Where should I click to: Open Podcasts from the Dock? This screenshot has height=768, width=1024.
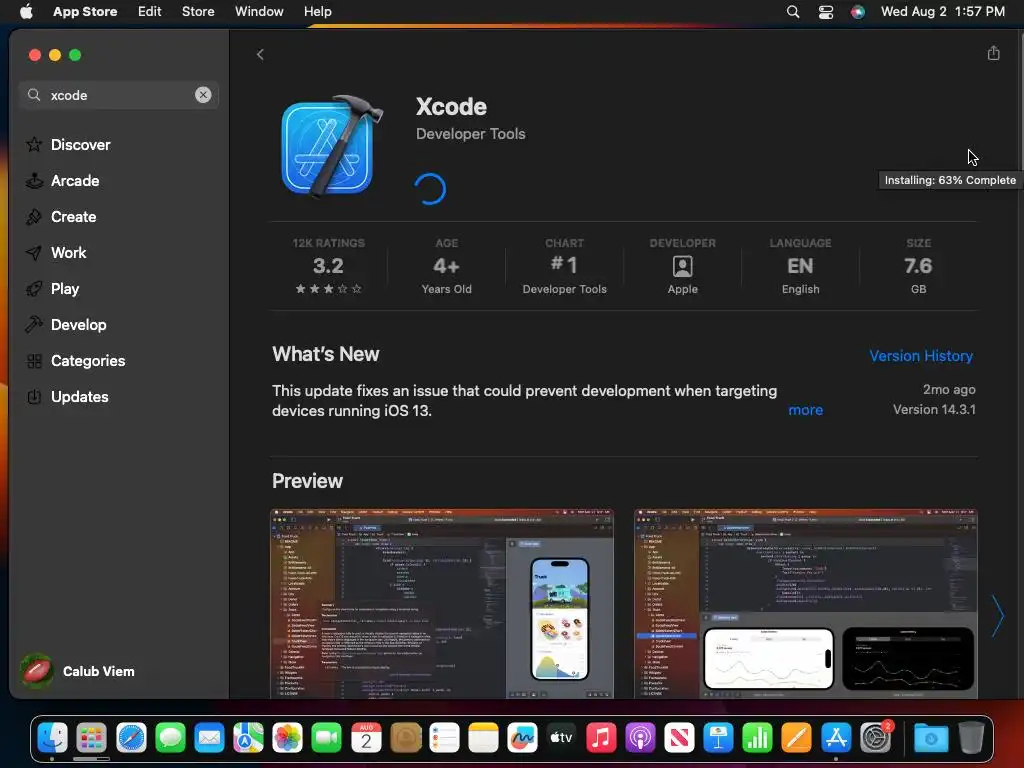tap(640, 738)
